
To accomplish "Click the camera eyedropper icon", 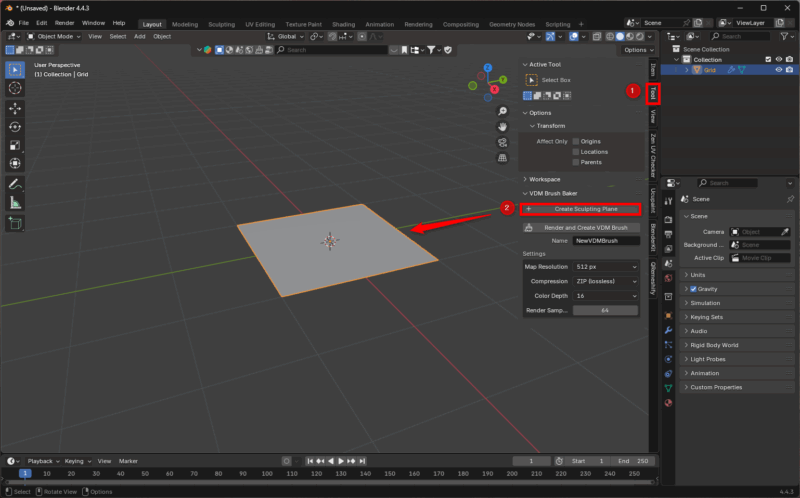I will pos(785,232).
